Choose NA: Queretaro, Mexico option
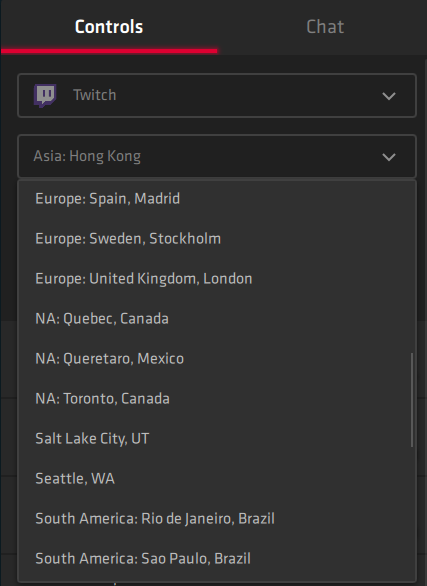427x586 pixels. coord(217,358)
